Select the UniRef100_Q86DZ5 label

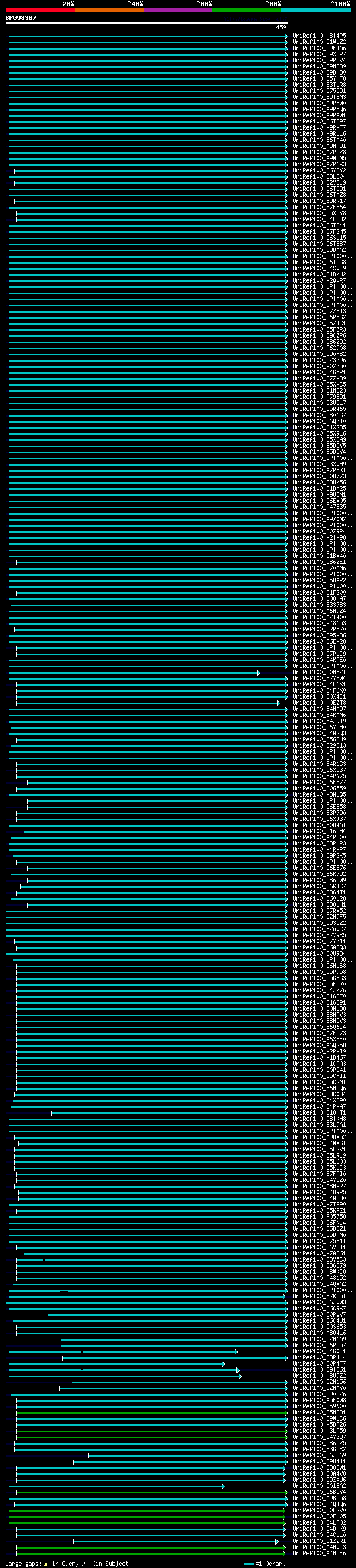coord(319,1443)
